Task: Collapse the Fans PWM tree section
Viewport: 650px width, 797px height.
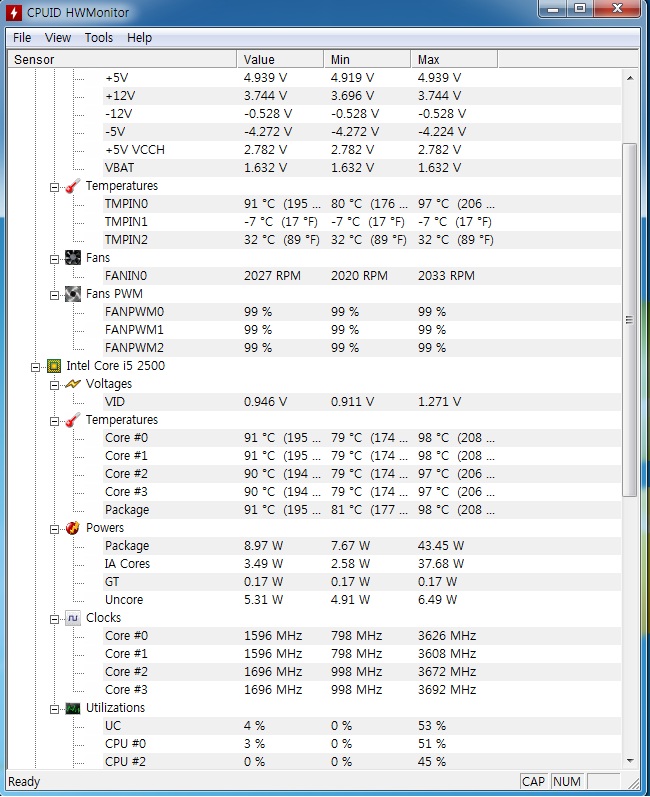Action: coord(55,294)
